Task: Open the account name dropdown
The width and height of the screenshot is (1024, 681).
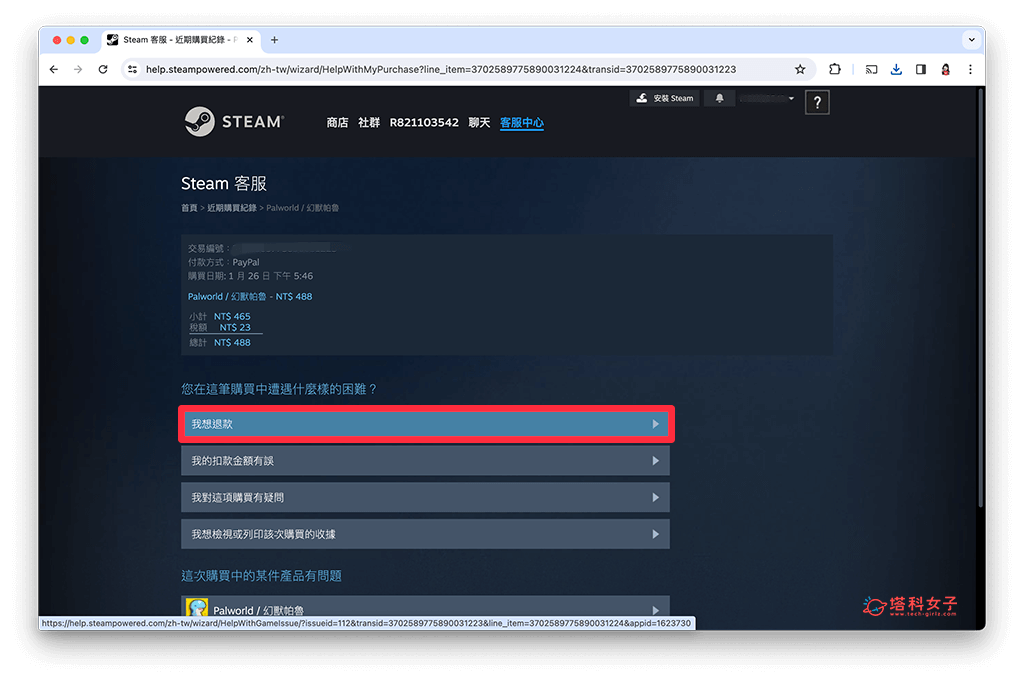Action: point(767,98)
